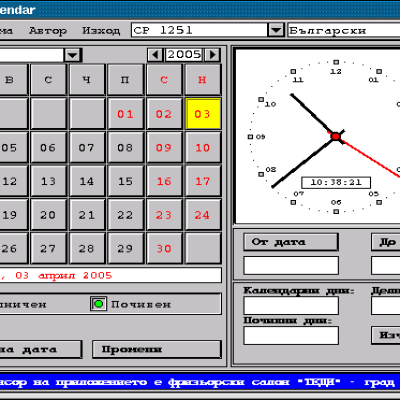
Task: Select highlighted date 03
Action: [203, 114]
